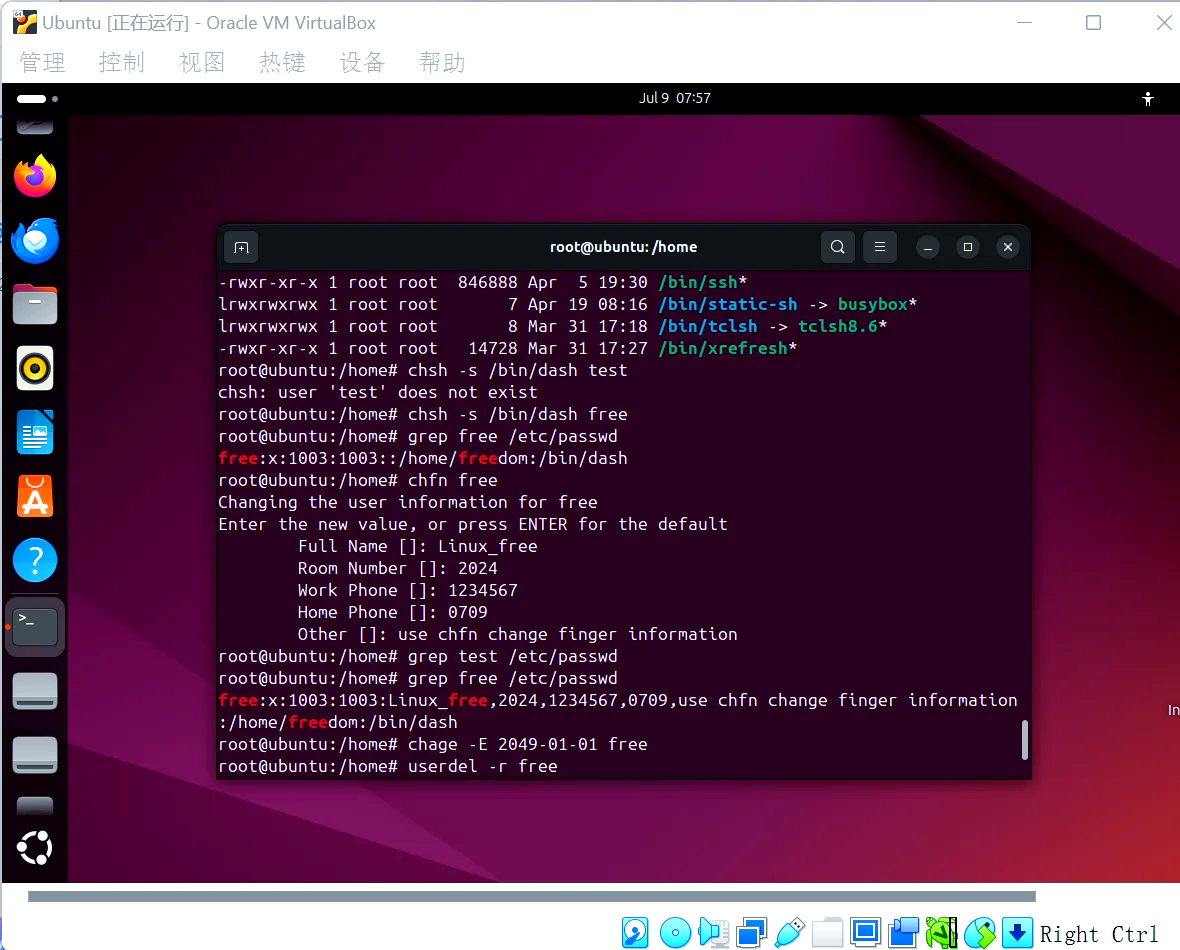Click the 'chfn free' command line

(357, 480)
